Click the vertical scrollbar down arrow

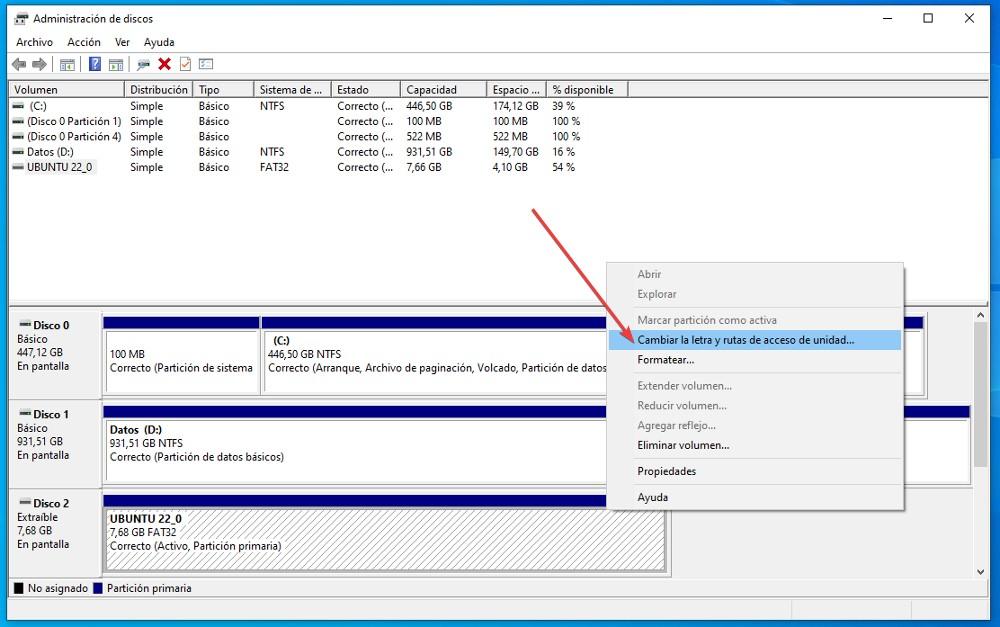(x=981, y=572)
